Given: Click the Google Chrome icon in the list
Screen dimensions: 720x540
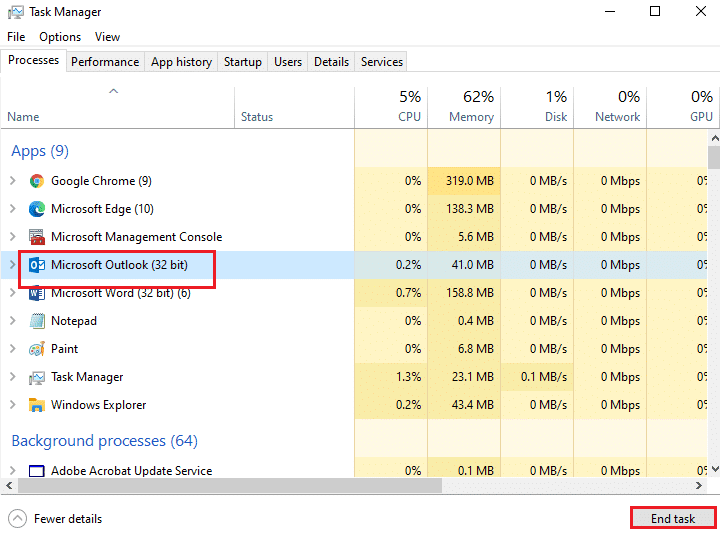Looking at the screenshot, I should (37, 181).
